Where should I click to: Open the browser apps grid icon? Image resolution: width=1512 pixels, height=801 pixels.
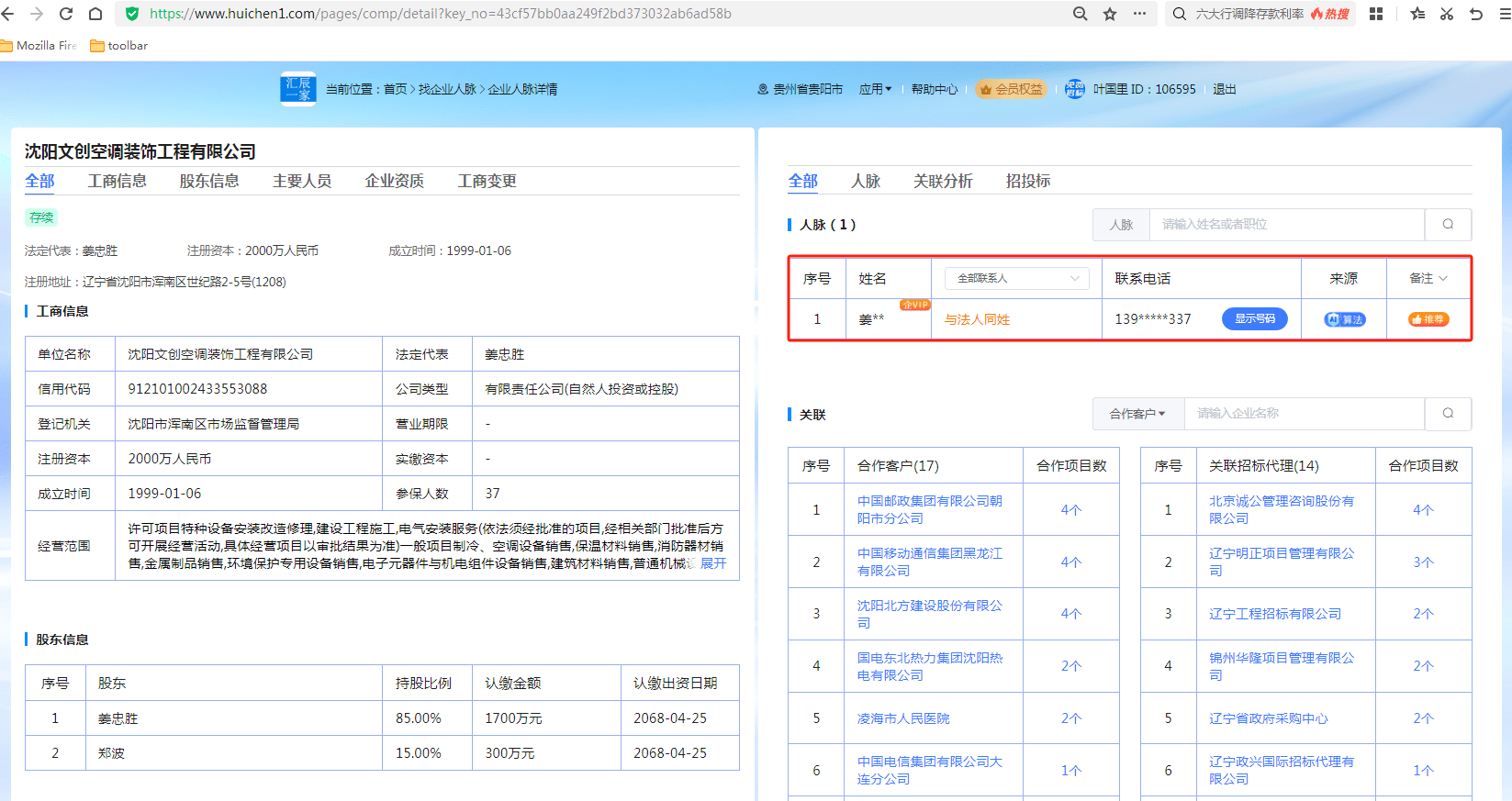1376,14
